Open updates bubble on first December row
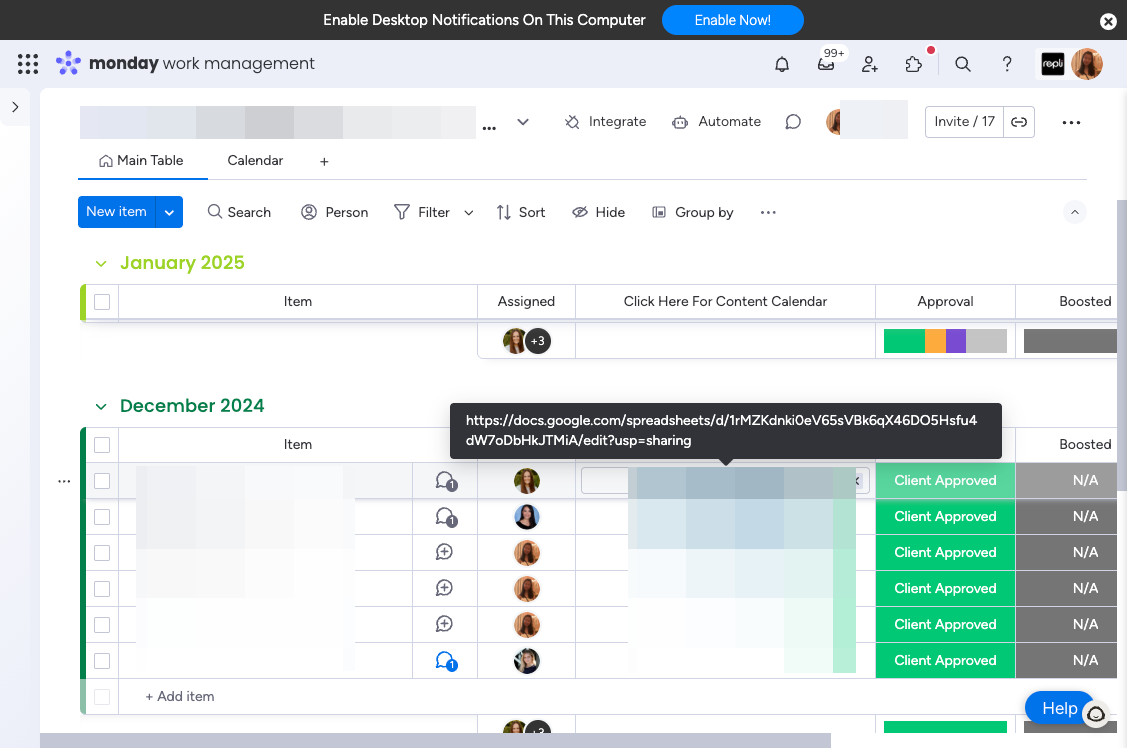The image size is (1127, 748). pyautogui.click(x=446, y=481)
